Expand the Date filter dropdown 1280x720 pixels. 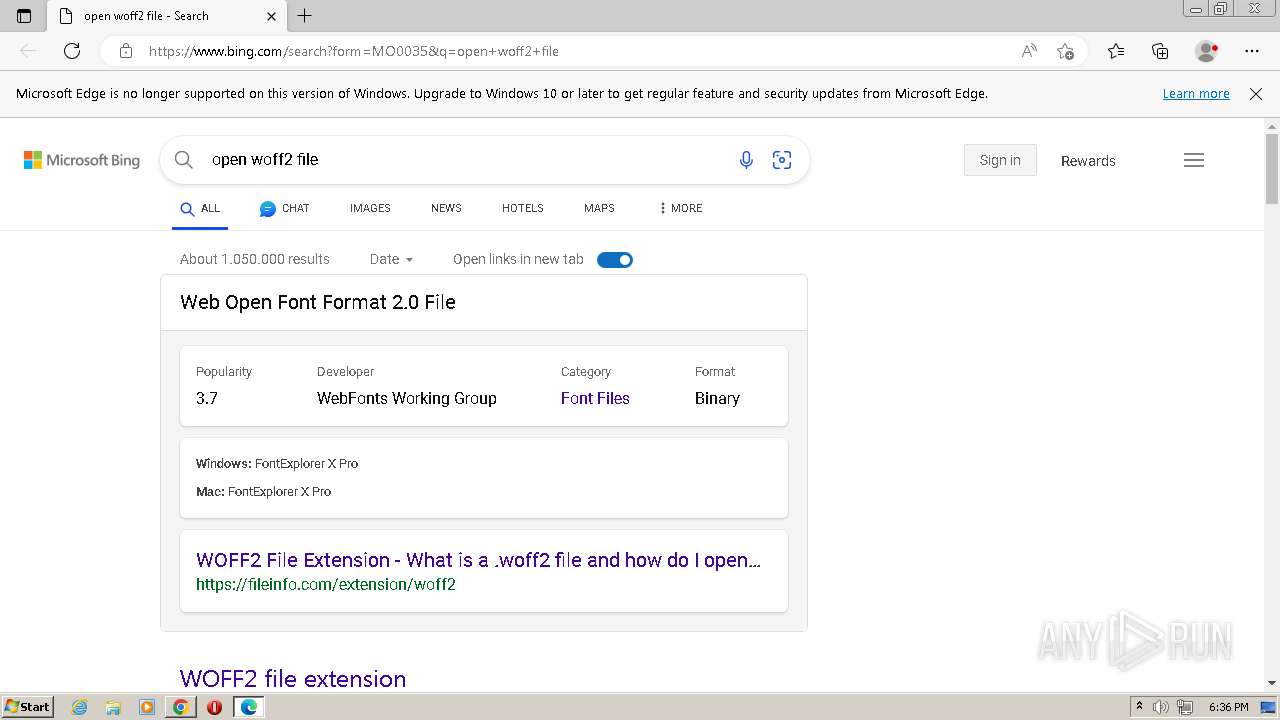click(x=391, y=259)
